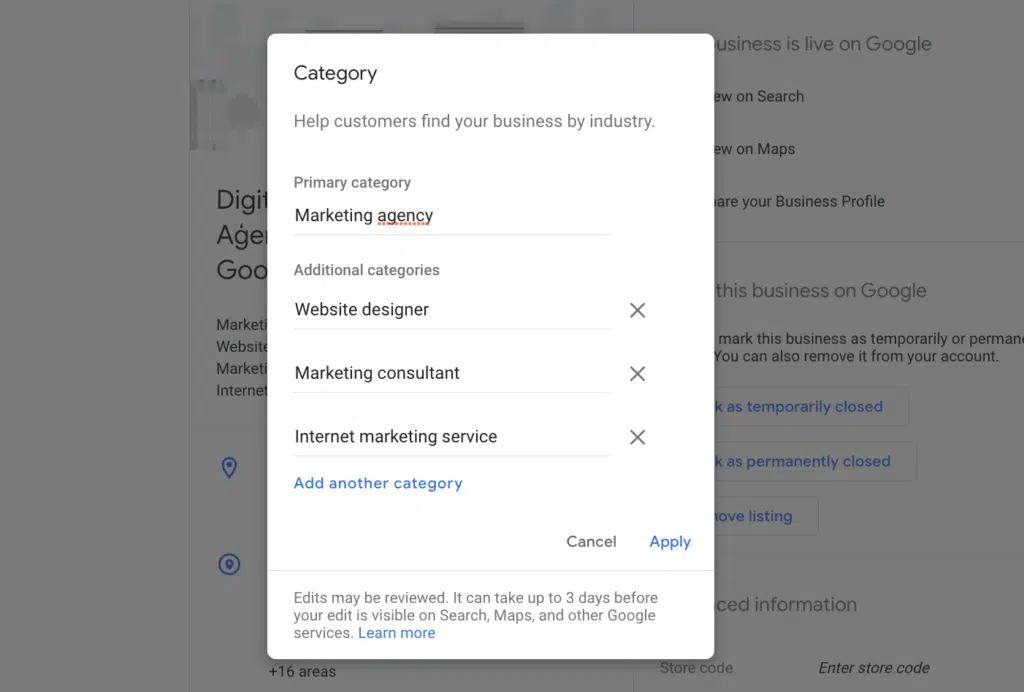1024x692 pixels.
Task: Click the location pin icon
Action: pos(229,467)
